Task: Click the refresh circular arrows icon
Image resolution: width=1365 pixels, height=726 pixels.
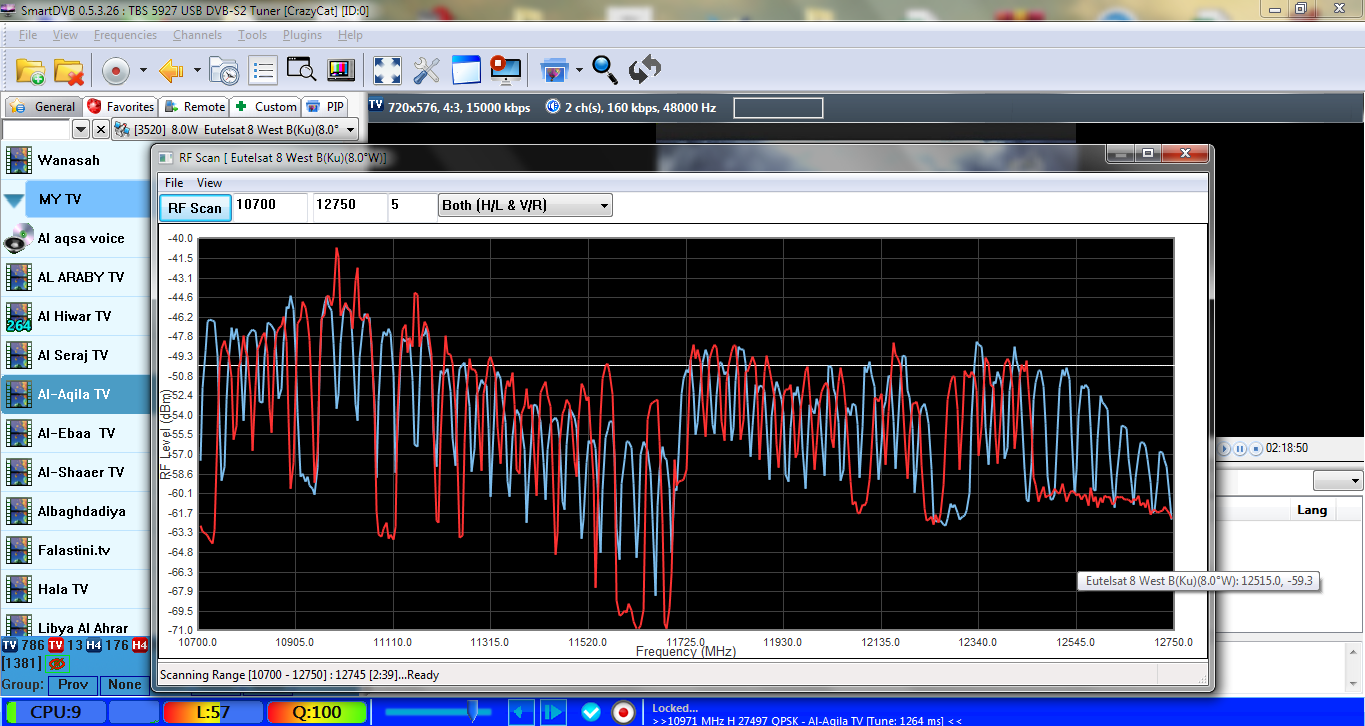Action: point(645,70)
